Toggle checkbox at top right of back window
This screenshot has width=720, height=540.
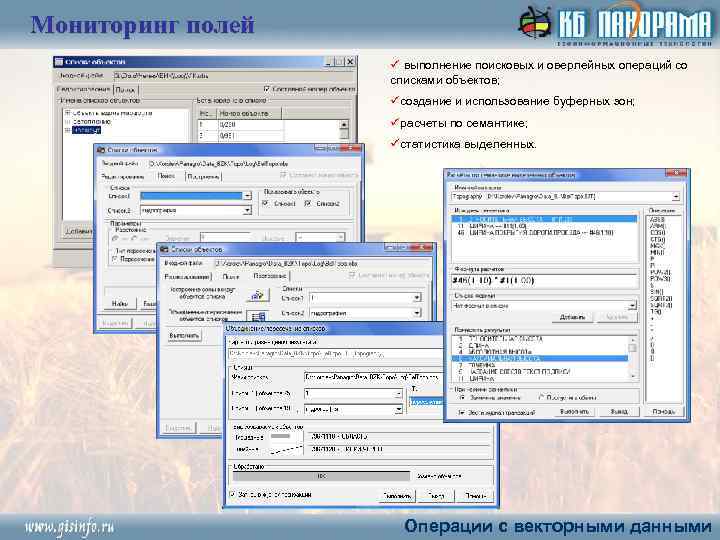pyautogui.click(x=266, y=89)
